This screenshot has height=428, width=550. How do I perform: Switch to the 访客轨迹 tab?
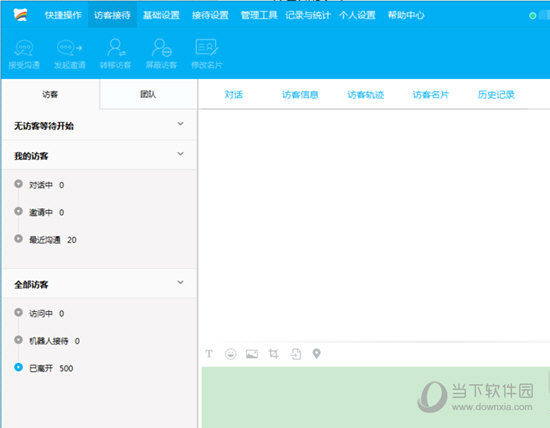click(365, 94)
